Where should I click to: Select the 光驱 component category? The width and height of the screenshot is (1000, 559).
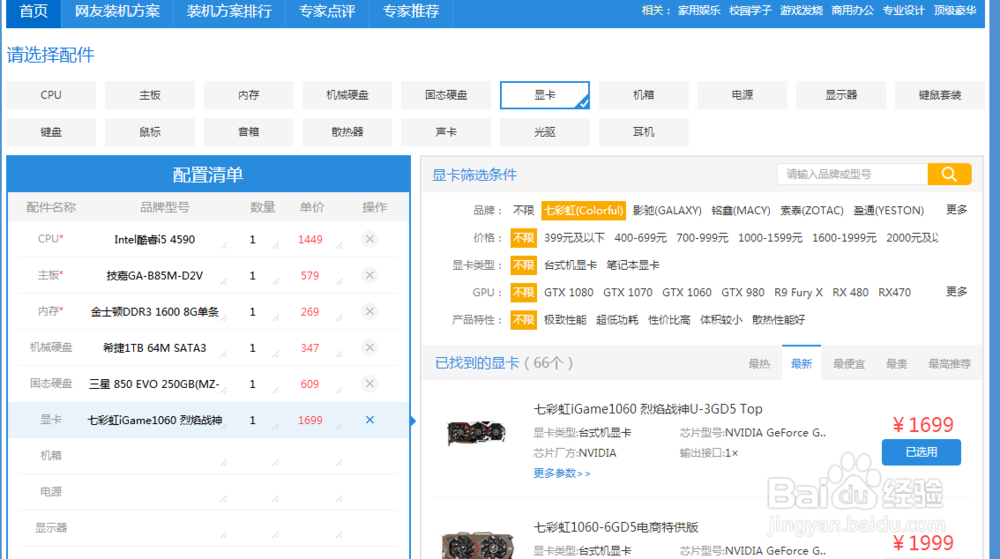545,132
